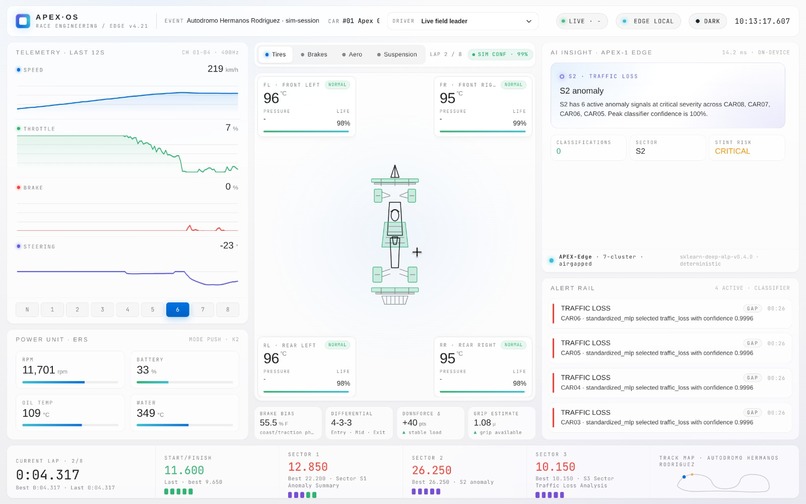Click the teal APEX-Edge status dot
Image resolution: width=806 pixels, height=504 pixels.
(x=552, y=260)
